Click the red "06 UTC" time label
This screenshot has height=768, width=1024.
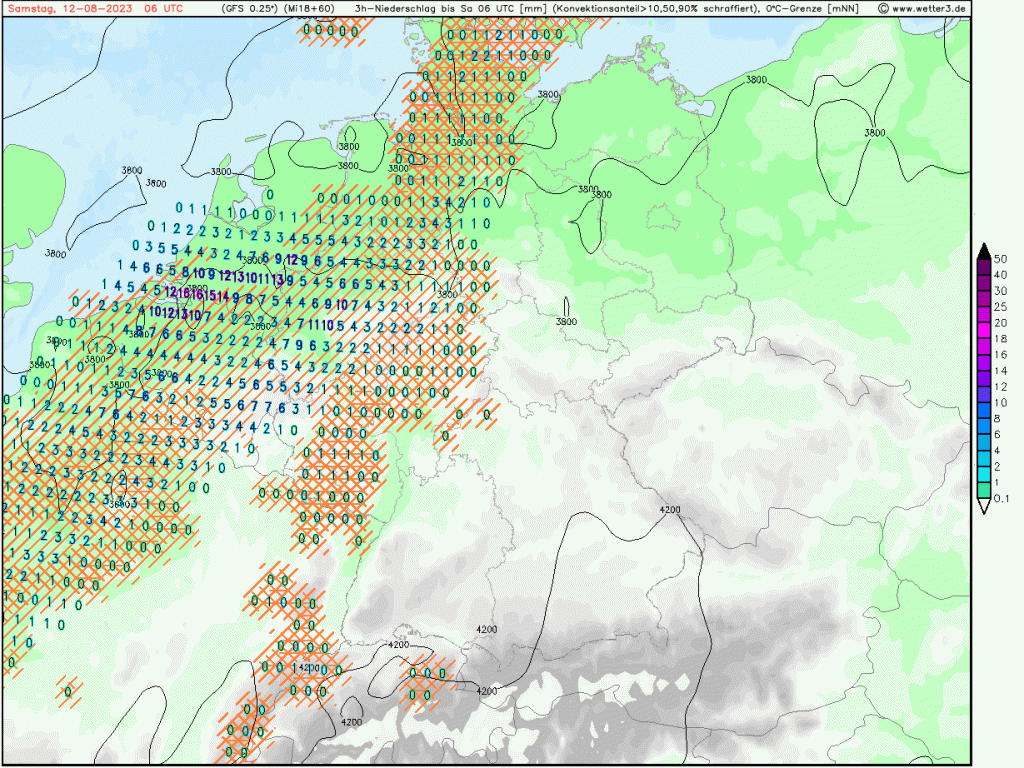164,8
